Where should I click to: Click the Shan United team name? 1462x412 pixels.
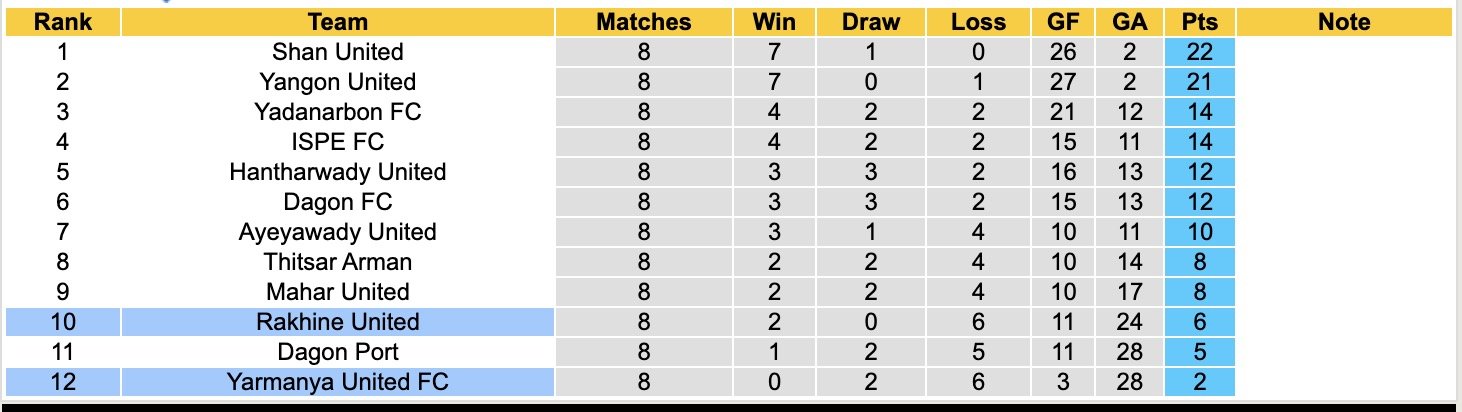[337, 52]
